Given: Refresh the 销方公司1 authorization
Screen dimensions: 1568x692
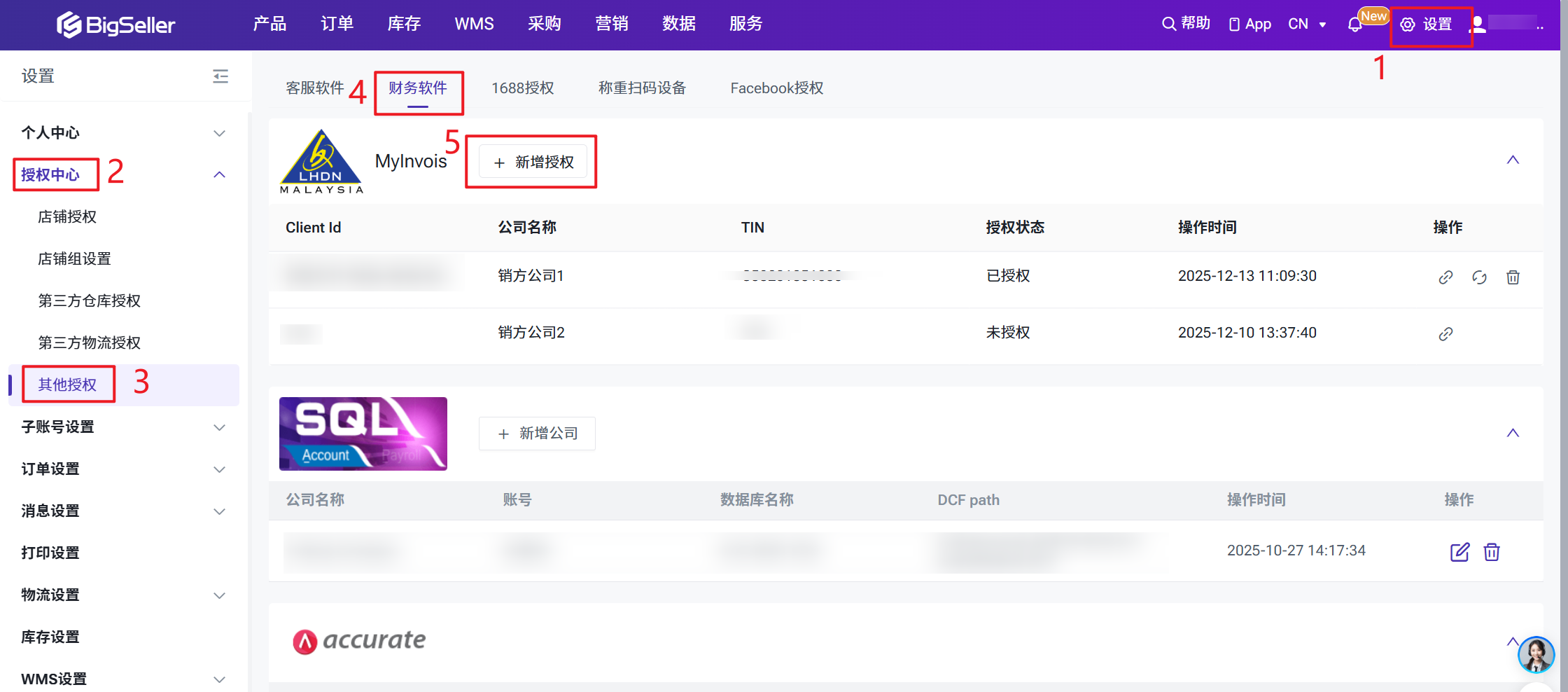Looking at the screenshot, I should tap(1479, 277).
